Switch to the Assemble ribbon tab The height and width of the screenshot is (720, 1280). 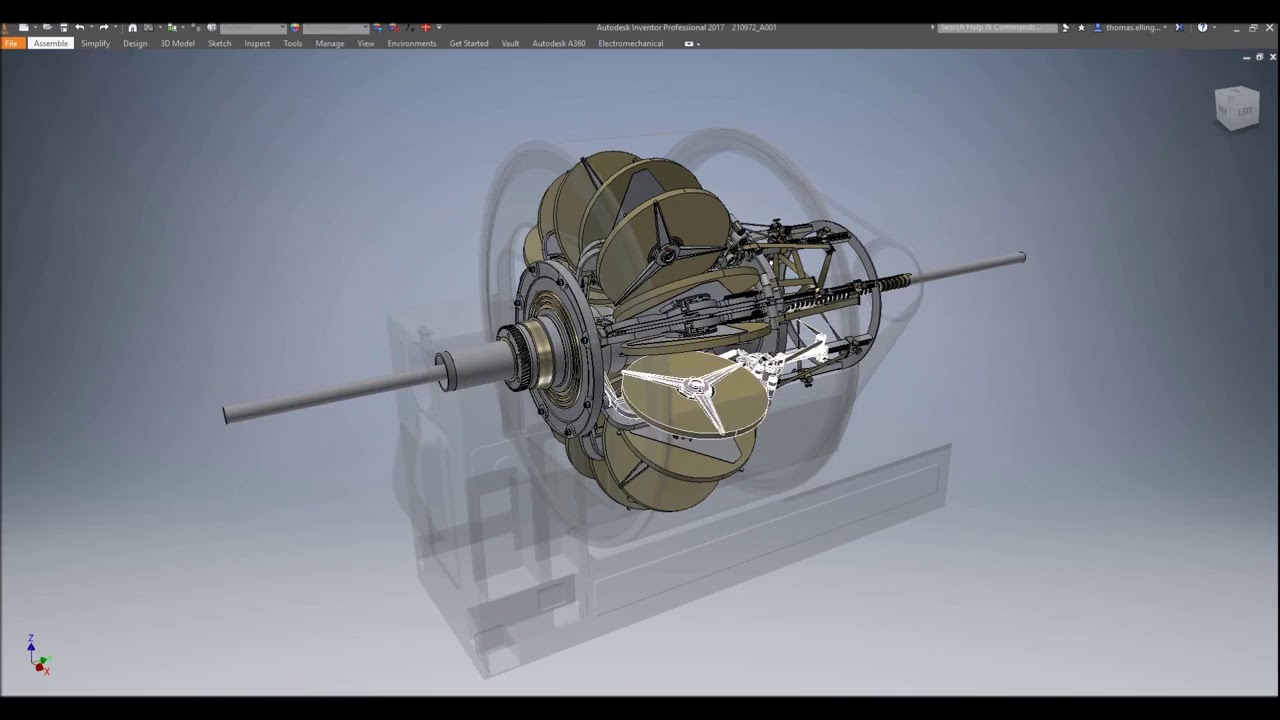tap(51, 43)
